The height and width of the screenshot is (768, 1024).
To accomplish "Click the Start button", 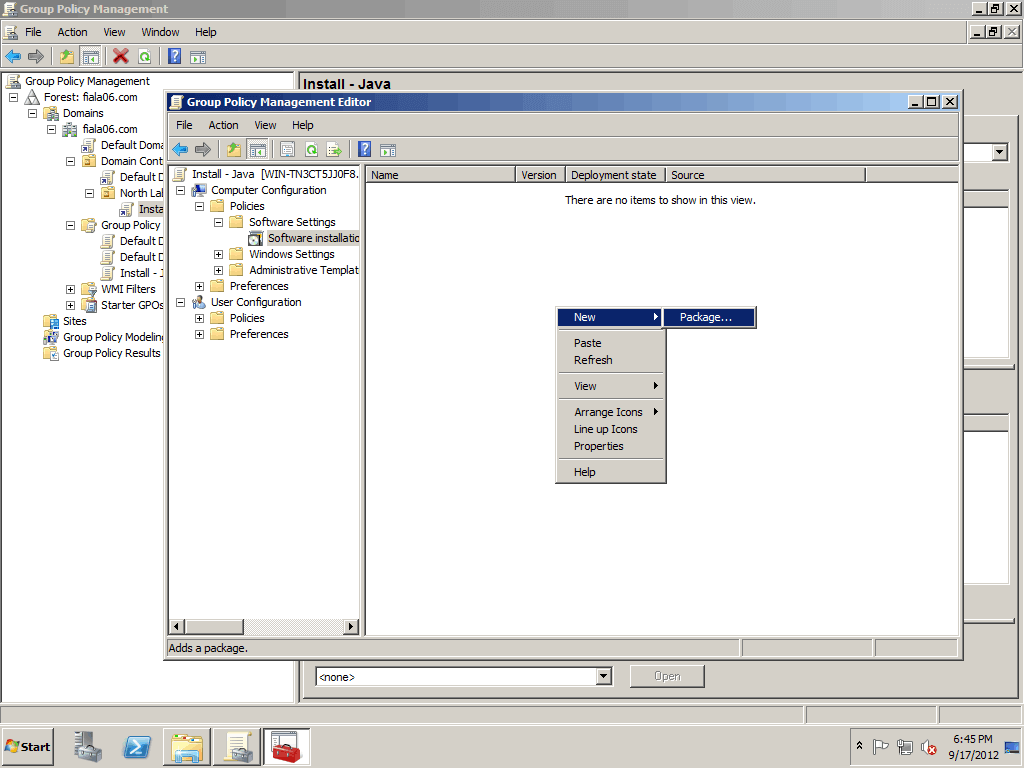I will tap(27, 746).
